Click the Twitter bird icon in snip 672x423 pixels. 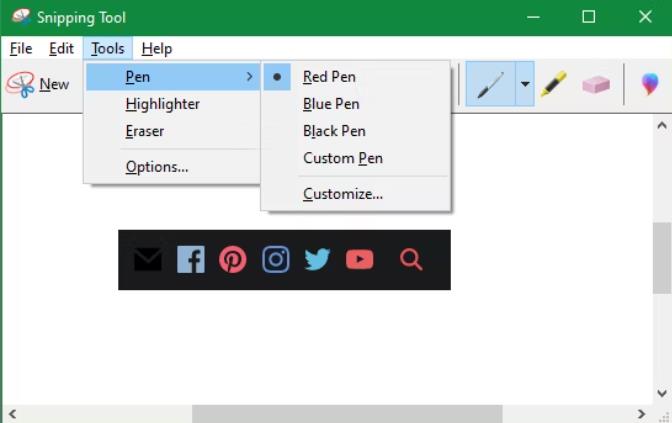[x=317, y=259]
